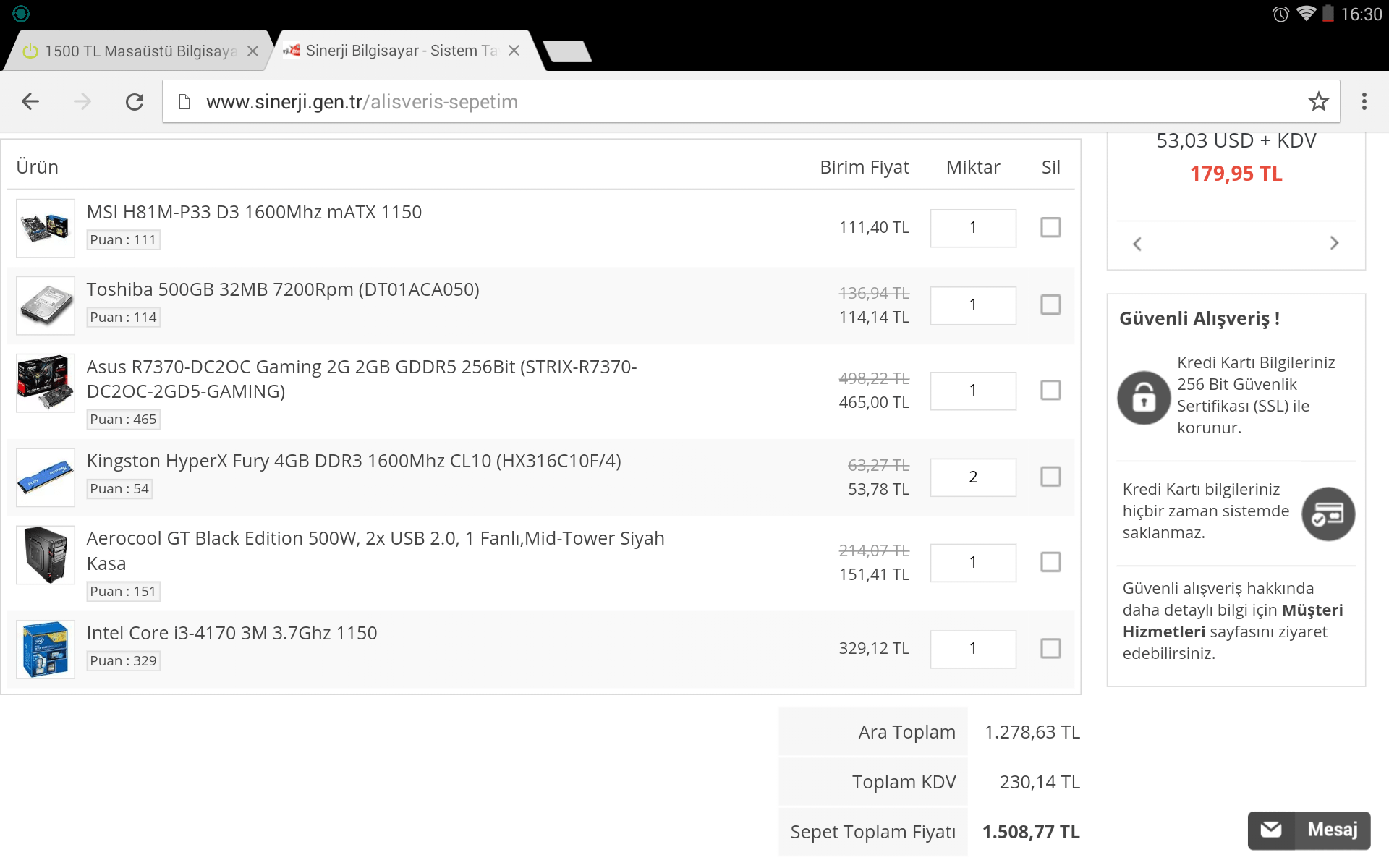Open Chrome three-dot overflow menu
The height and width of the screenshot is (868, 1389).
pos(1364,102)
